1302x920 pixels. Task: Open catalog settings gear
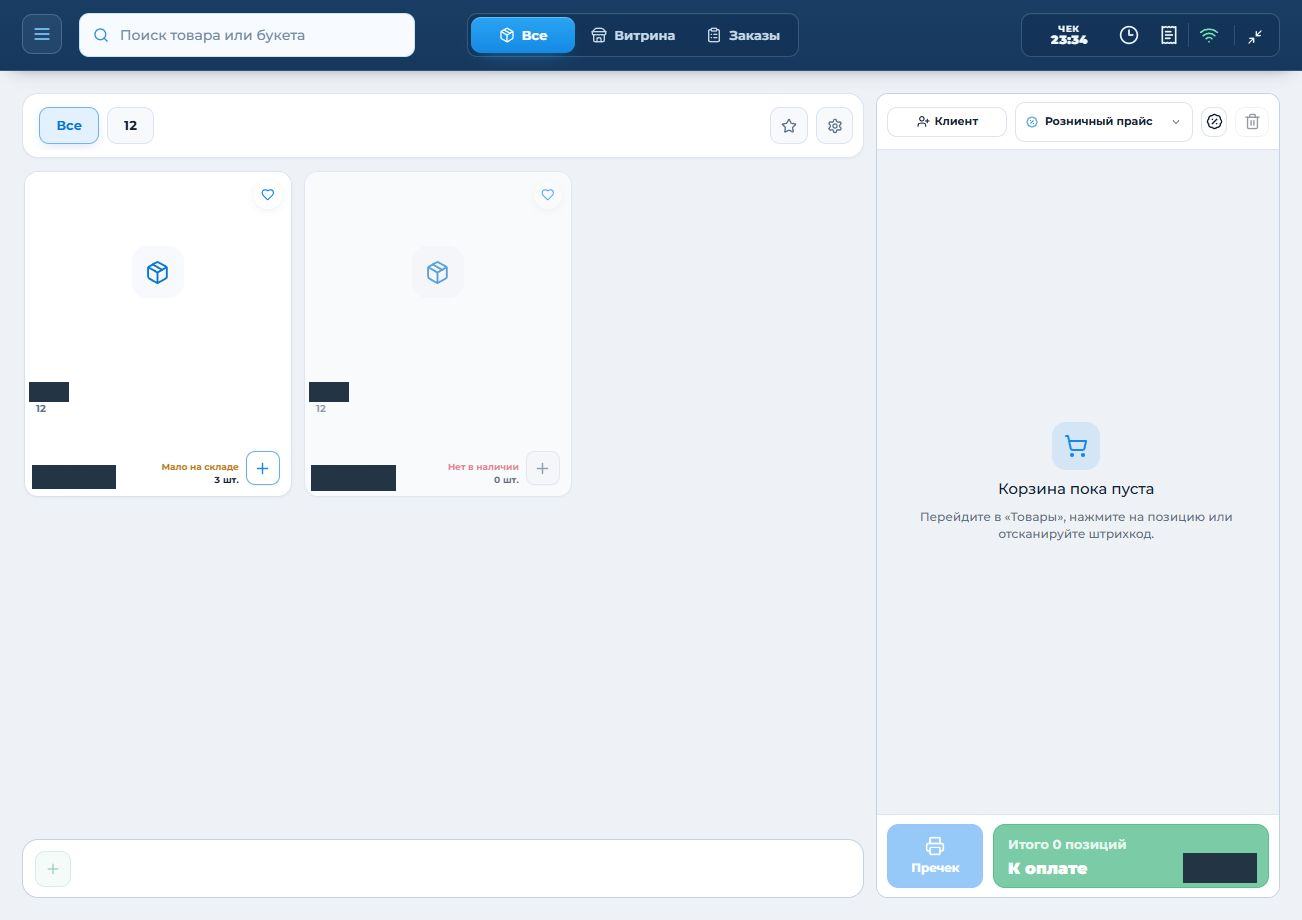pyautogui.click(x=835, y=126)
